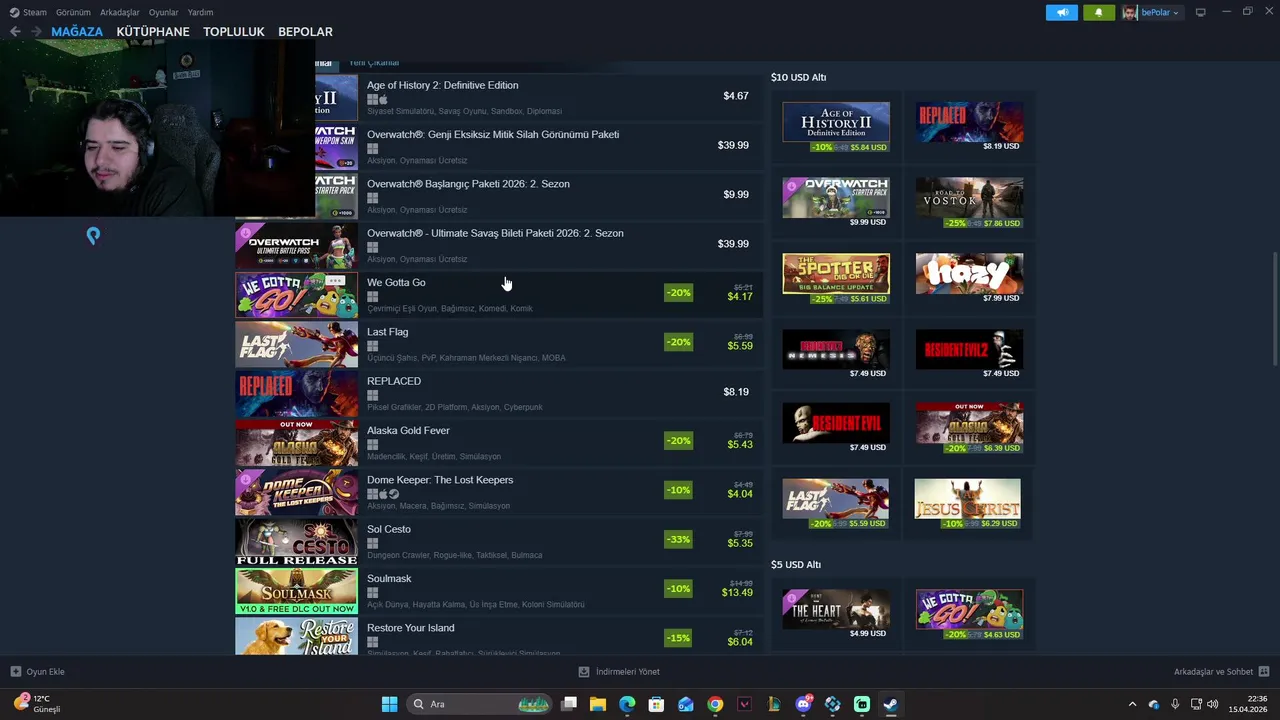Click the bePolar profile avatar
The width and height of the screenshot is (1280, 720).
(1130, 12)
